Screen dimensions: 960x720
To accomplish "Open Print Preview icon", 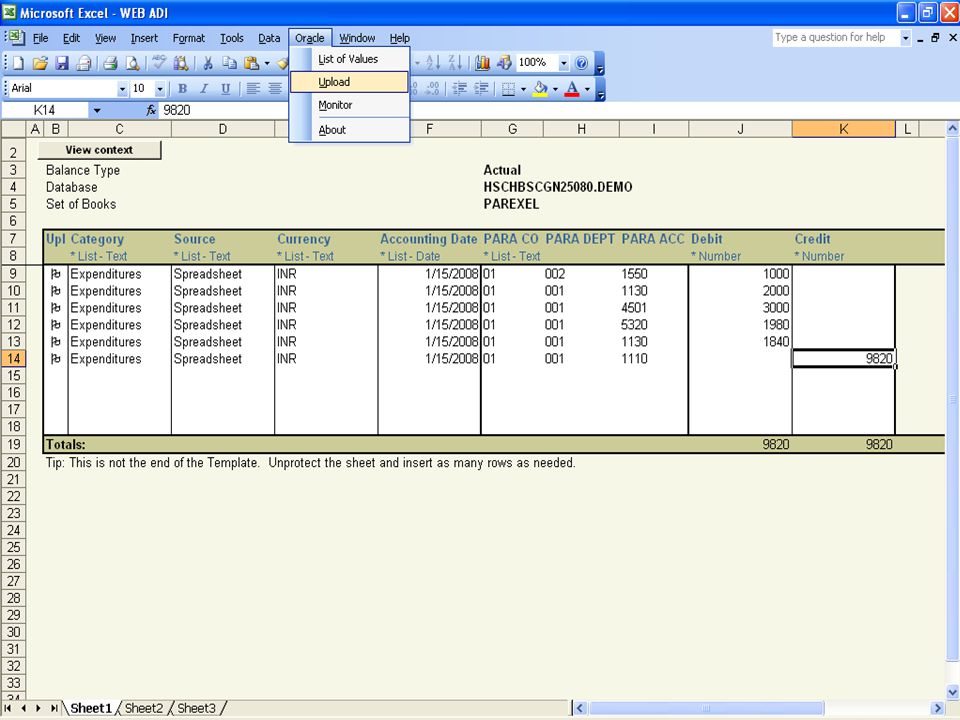I will [132, 62].
